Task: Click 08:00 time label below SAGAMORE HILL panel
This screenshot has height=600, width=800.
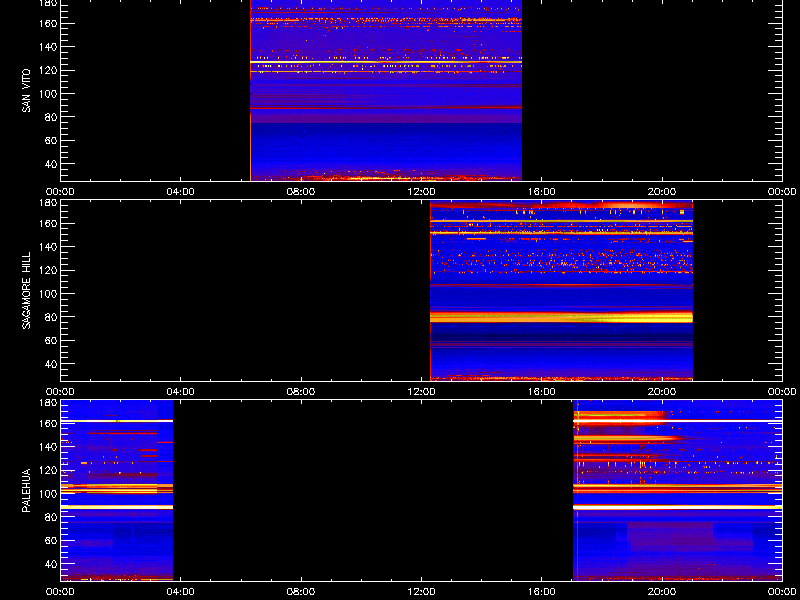Action: [301, 392]
